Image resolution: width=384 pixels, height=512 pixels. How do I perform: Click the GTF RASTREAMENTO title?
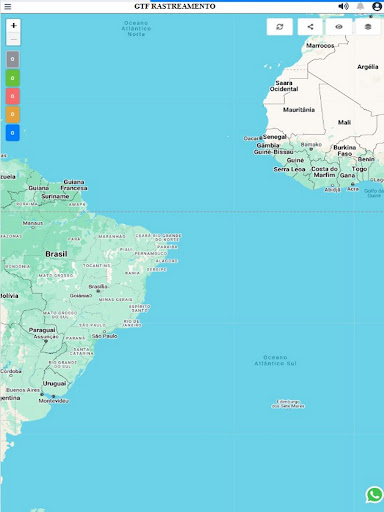175,6
